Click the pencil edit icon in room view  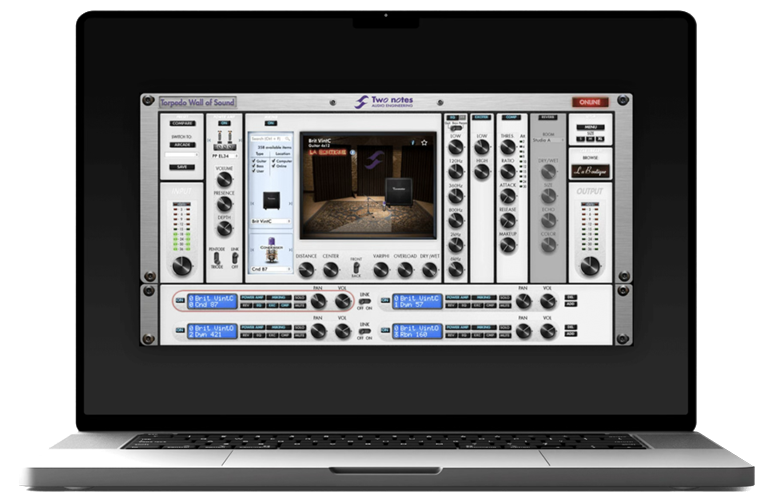[x=413, y=143]
